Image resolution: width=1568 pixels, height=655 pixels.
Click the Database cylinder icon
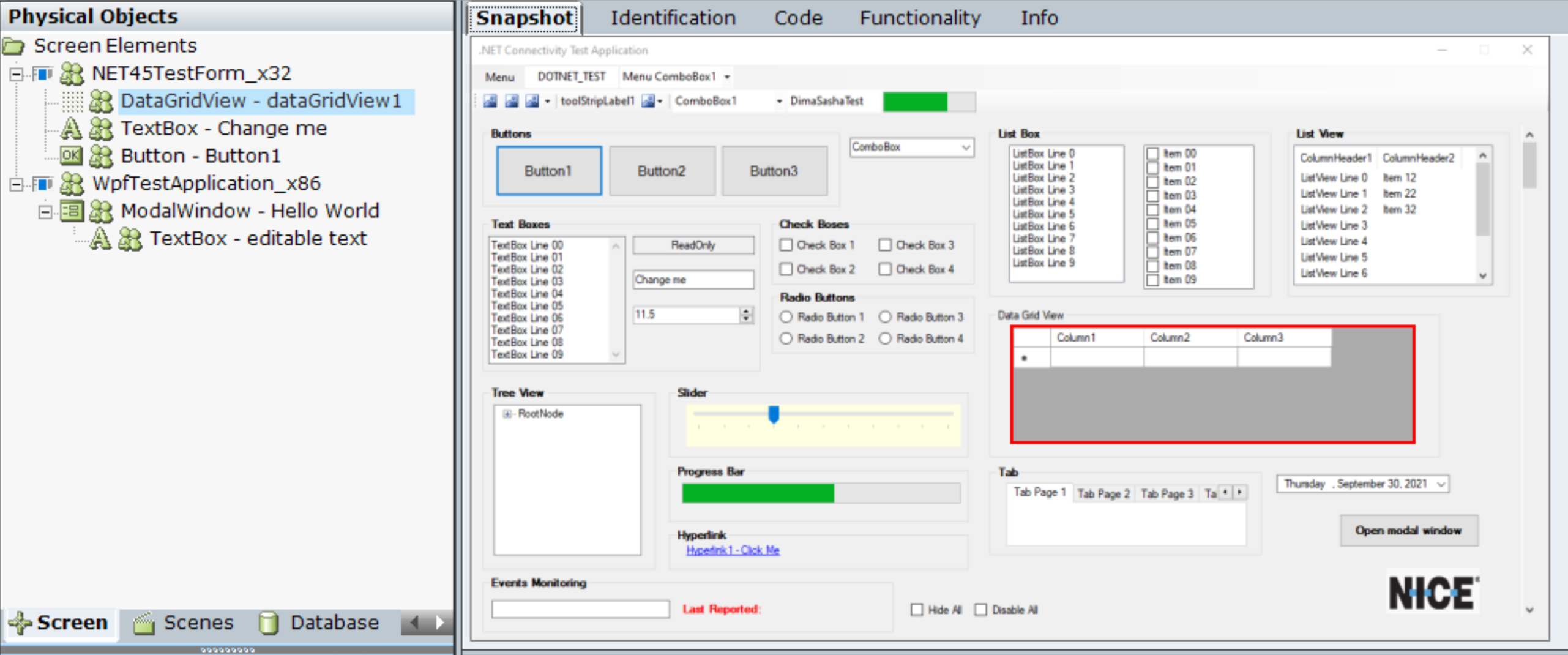[268, 623]
